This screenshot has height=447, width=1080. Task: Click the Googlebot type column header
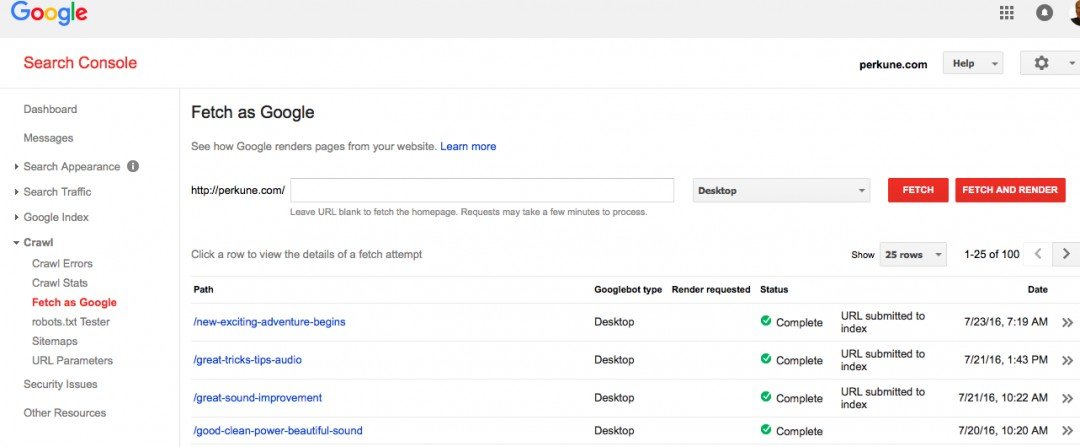click(x=628, y=289)
